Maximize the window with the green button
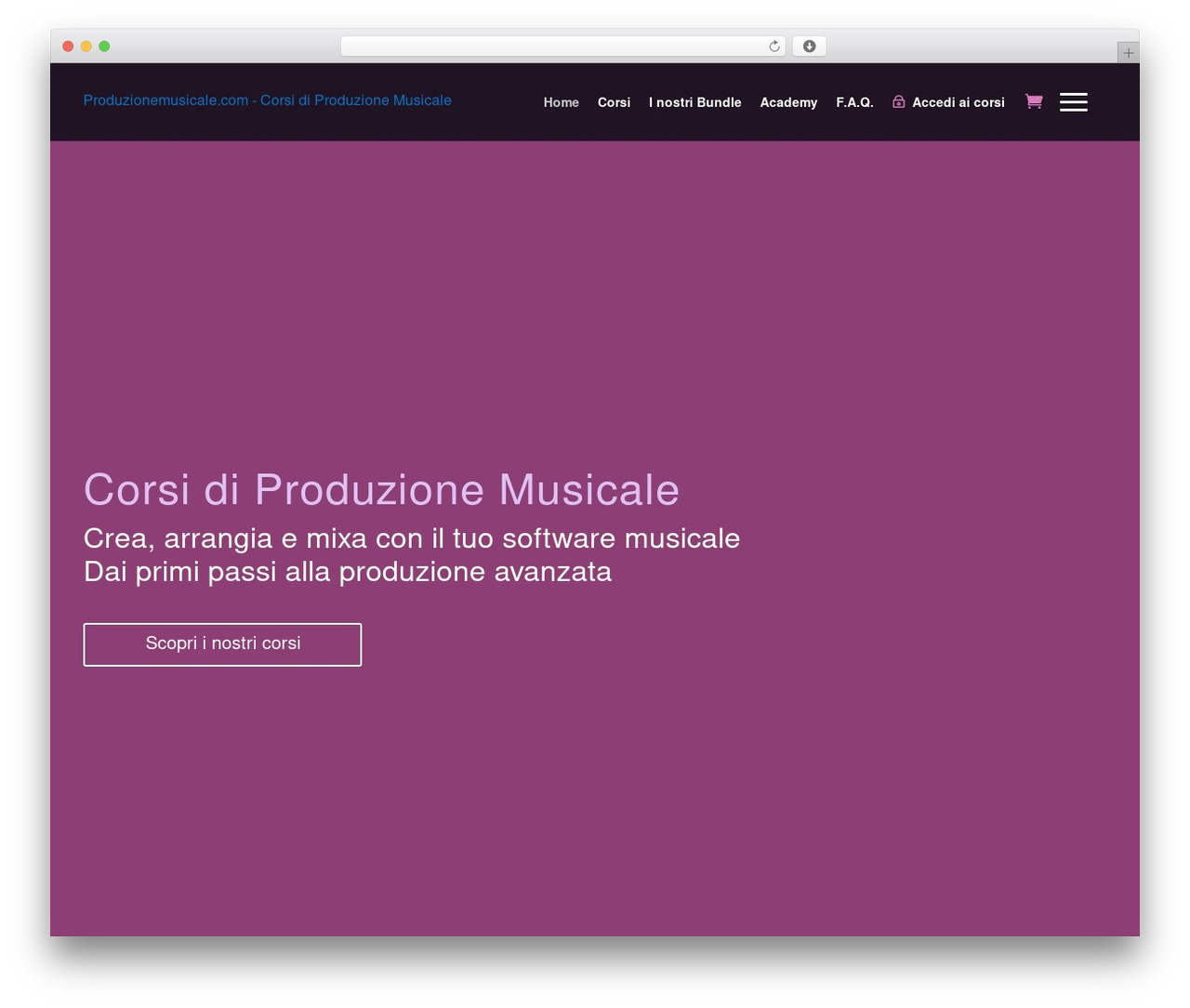 [104, 46]
